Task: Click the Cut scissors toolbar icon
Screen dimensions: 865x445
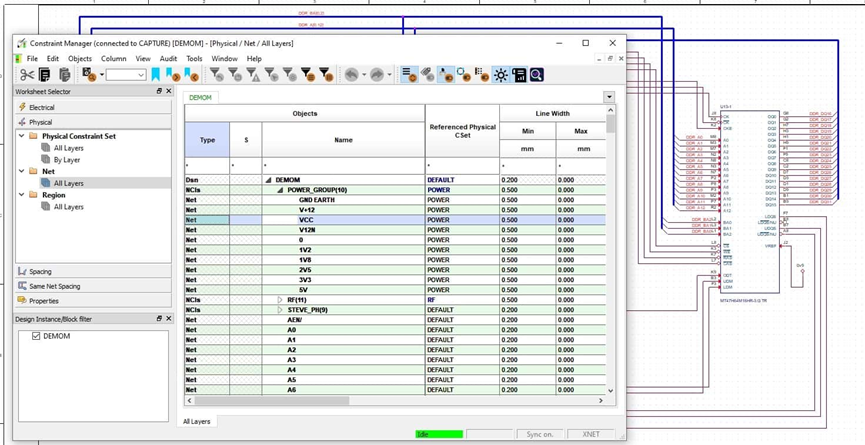Action: (x=27, y=75)
